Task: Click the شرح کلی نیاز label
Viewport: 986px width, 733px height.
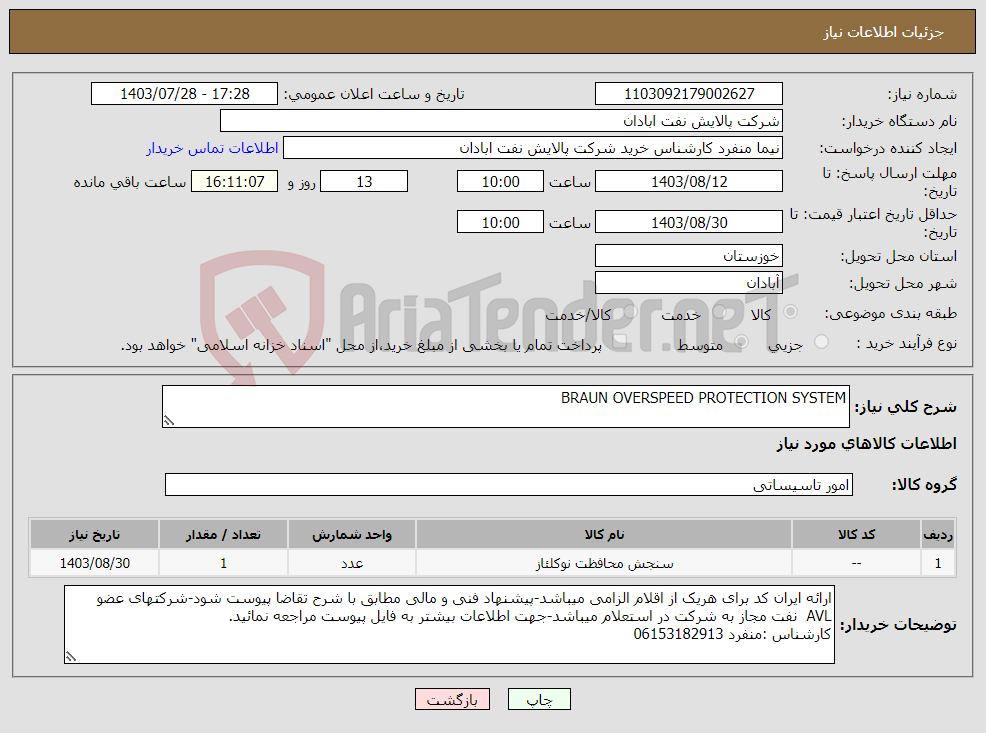Action: (906, 407)
